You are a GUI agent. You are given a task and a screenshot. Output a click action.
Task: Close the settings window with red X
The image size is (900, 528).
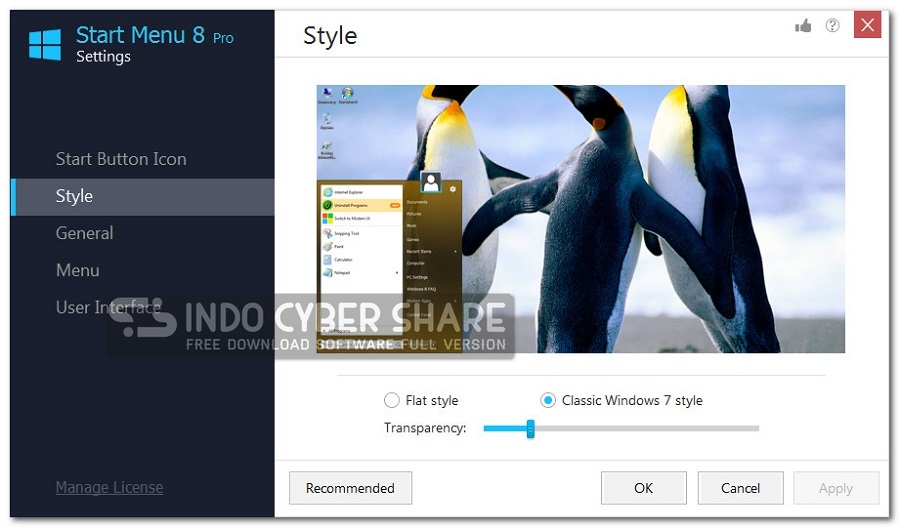coord(867,25)
